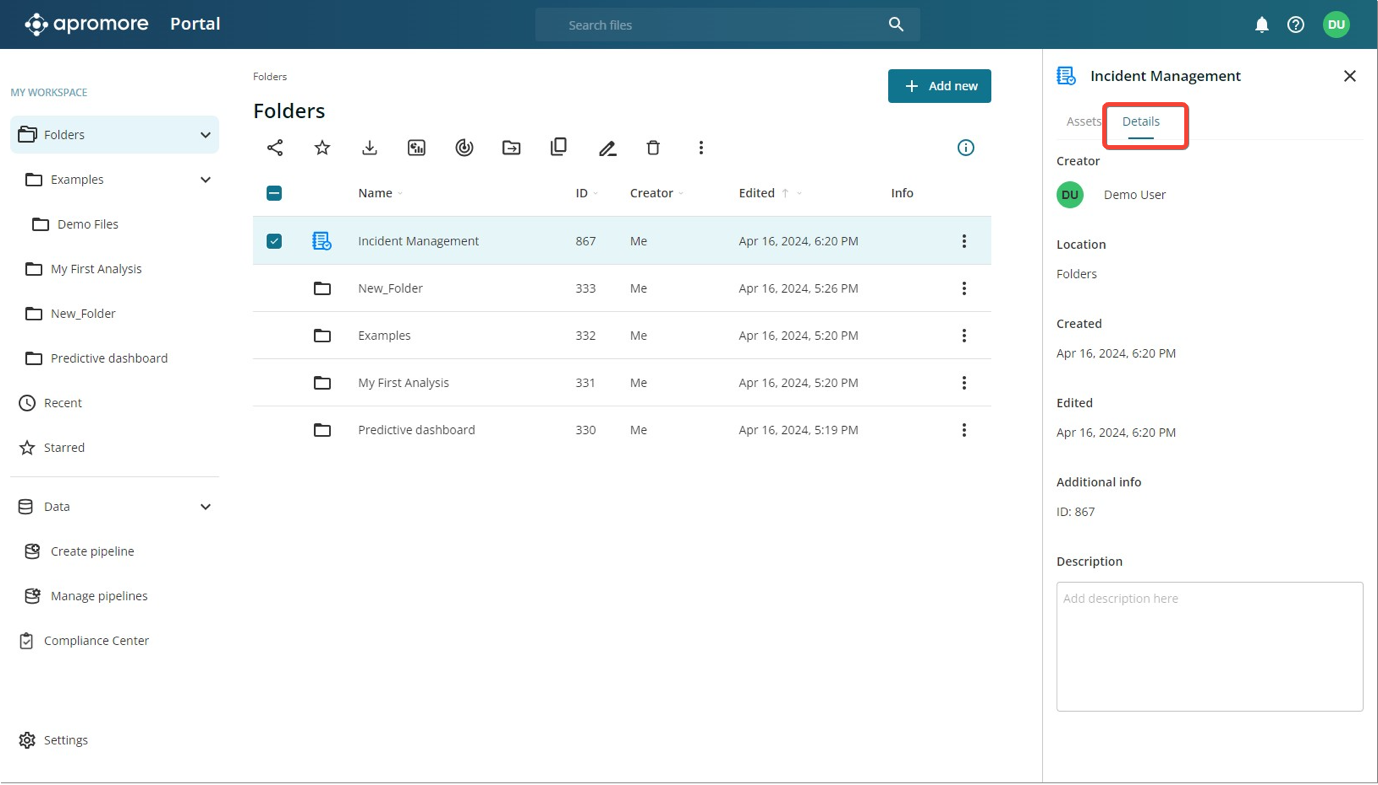Viewport: 1378px width, 785px height.
Task: Click the delete trash icon
Action: pos(653,148)
